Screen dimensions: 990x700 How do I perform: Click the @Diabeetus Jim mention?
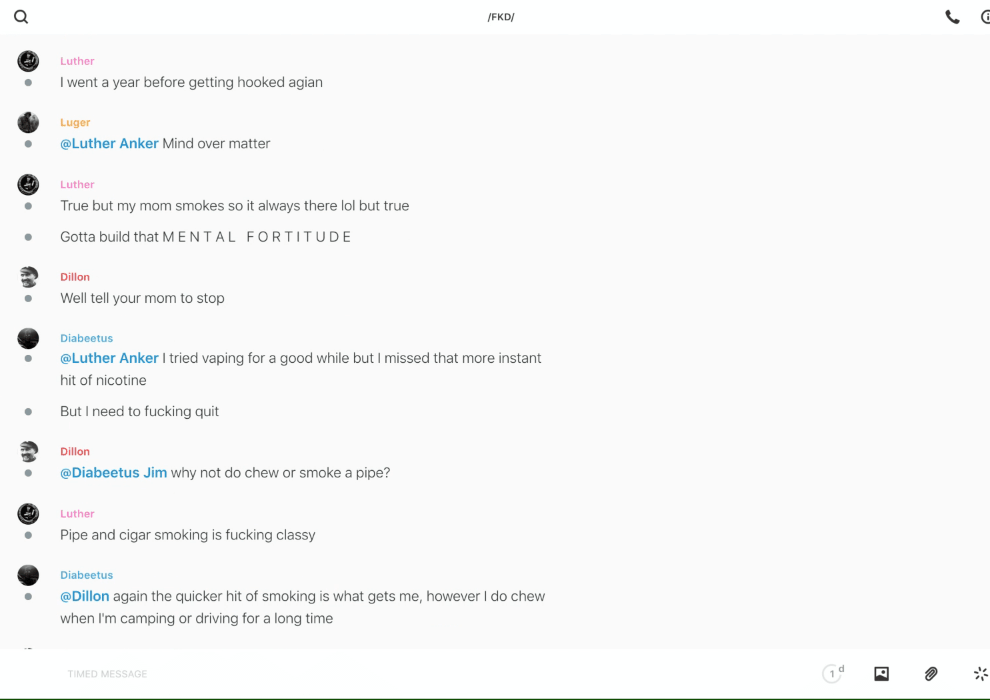tap(113, 473)
